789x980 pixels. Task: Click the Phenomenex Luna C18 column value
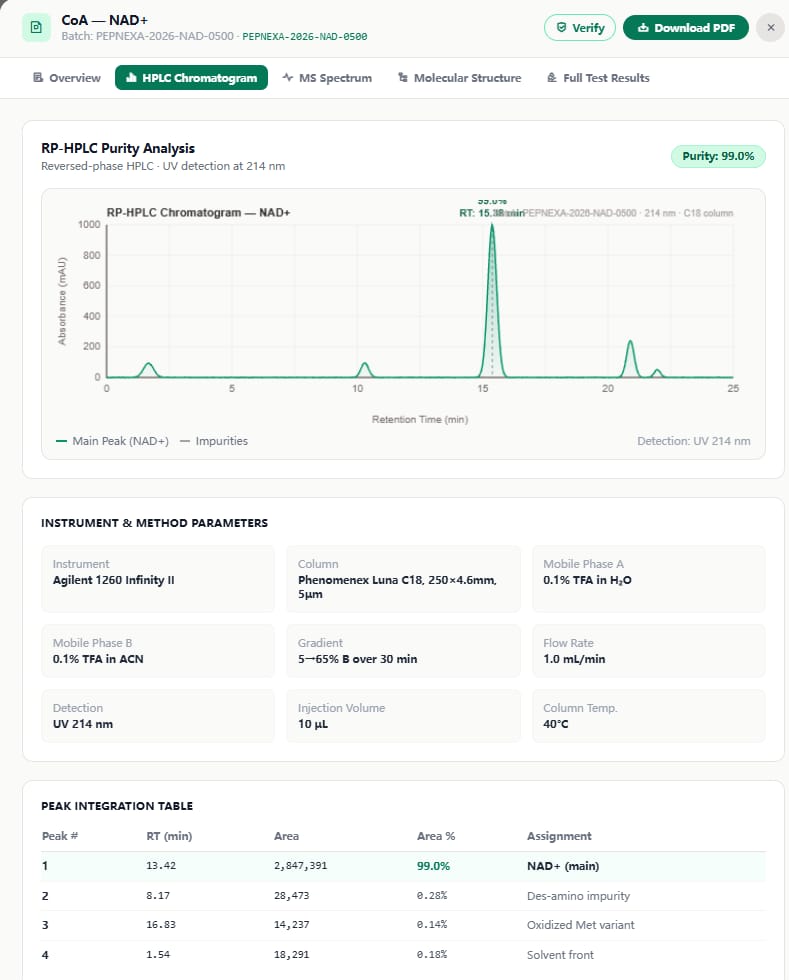[397, 587]
